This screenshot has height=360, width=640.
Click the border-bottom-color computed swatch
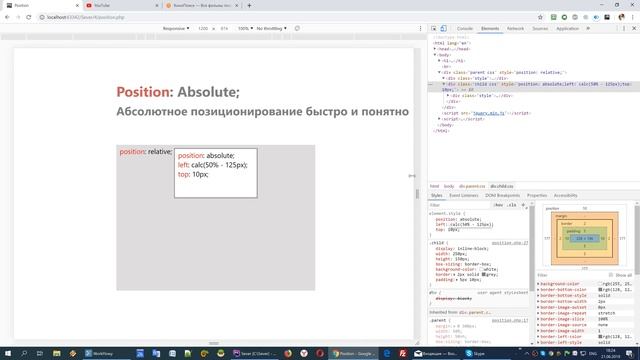[x=600, y=289]
